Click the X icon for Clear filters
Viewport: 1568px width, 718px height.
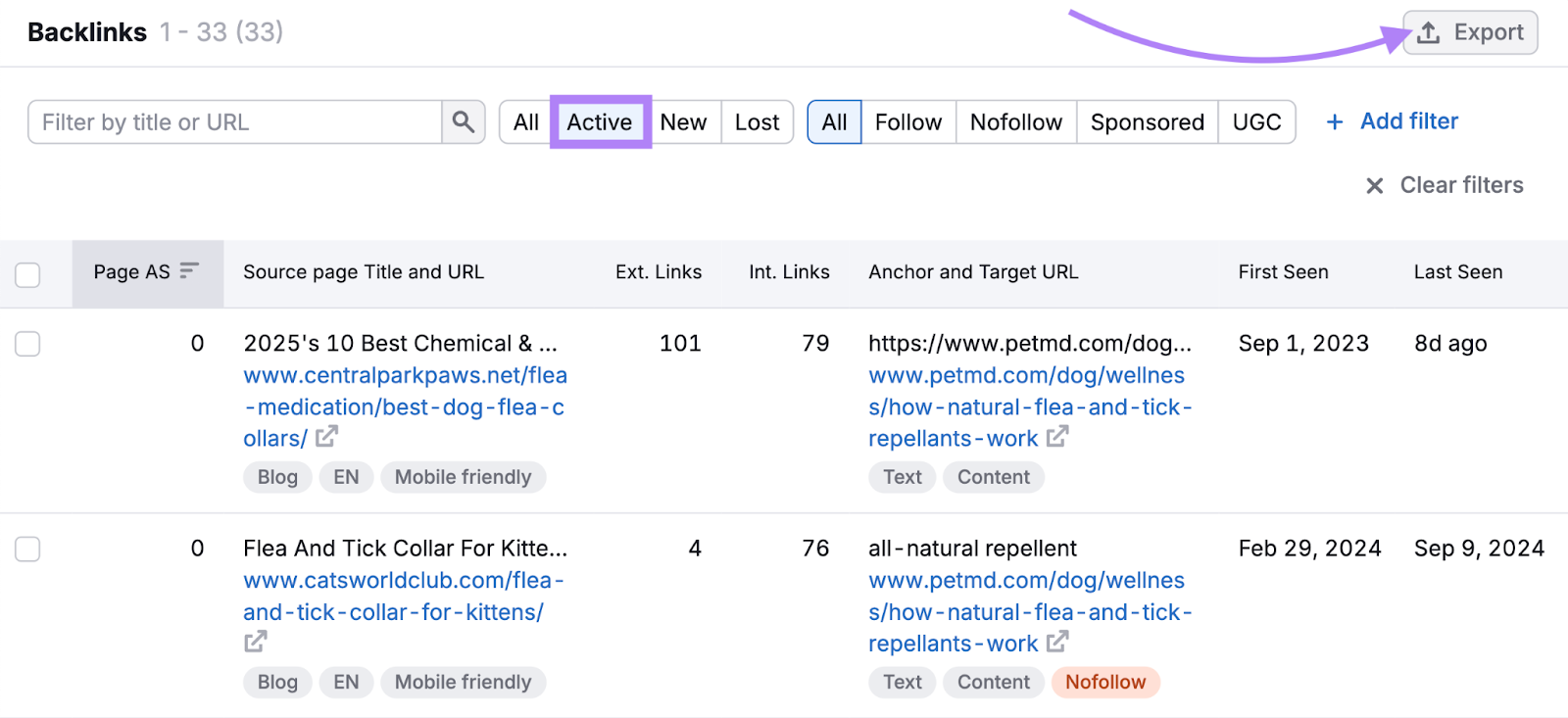1375,186
